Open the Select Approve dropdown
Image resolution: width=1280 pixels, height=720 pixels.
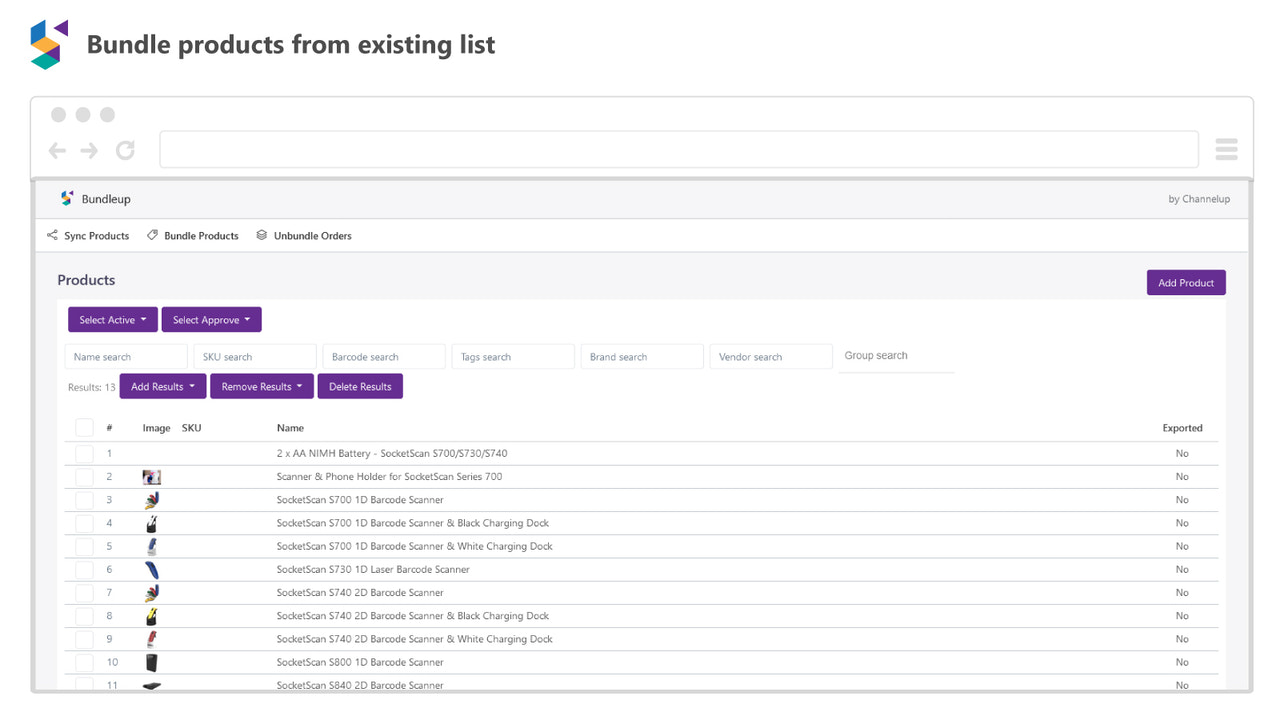[x=211, y=319]
